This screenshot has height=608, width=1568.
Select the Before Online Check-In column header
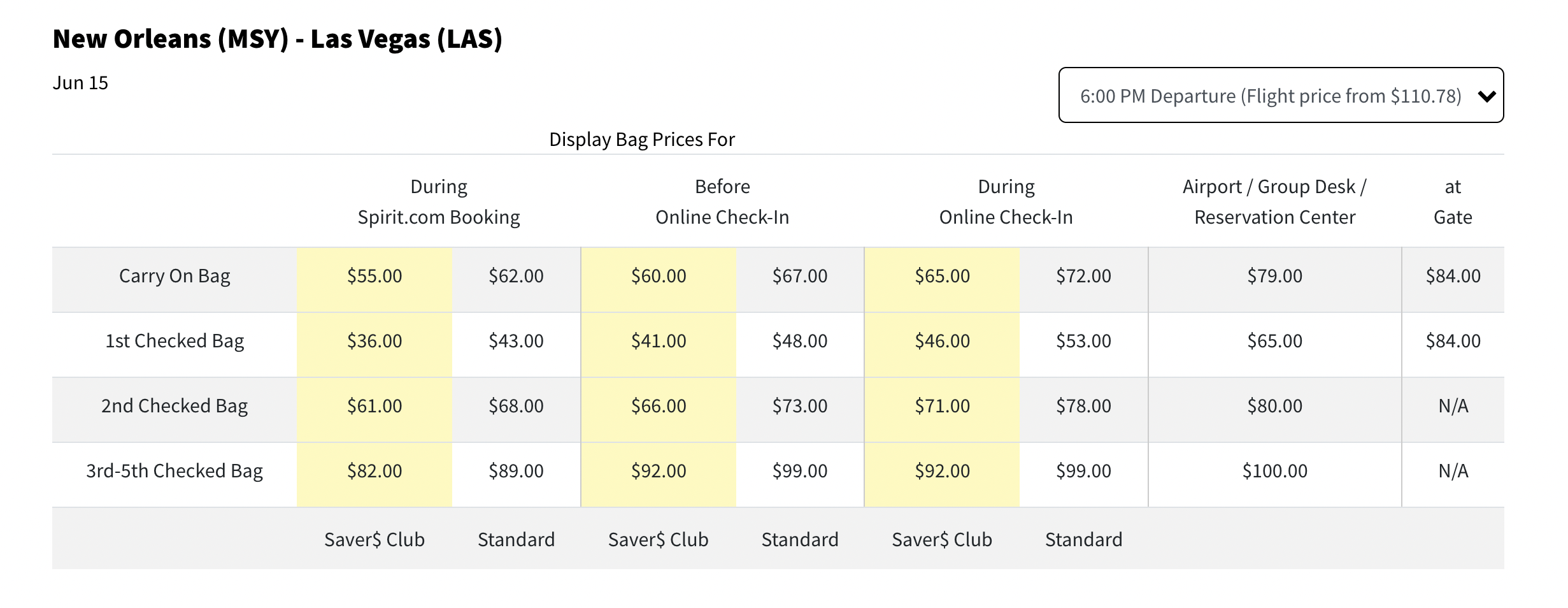(x=722, y=201)
